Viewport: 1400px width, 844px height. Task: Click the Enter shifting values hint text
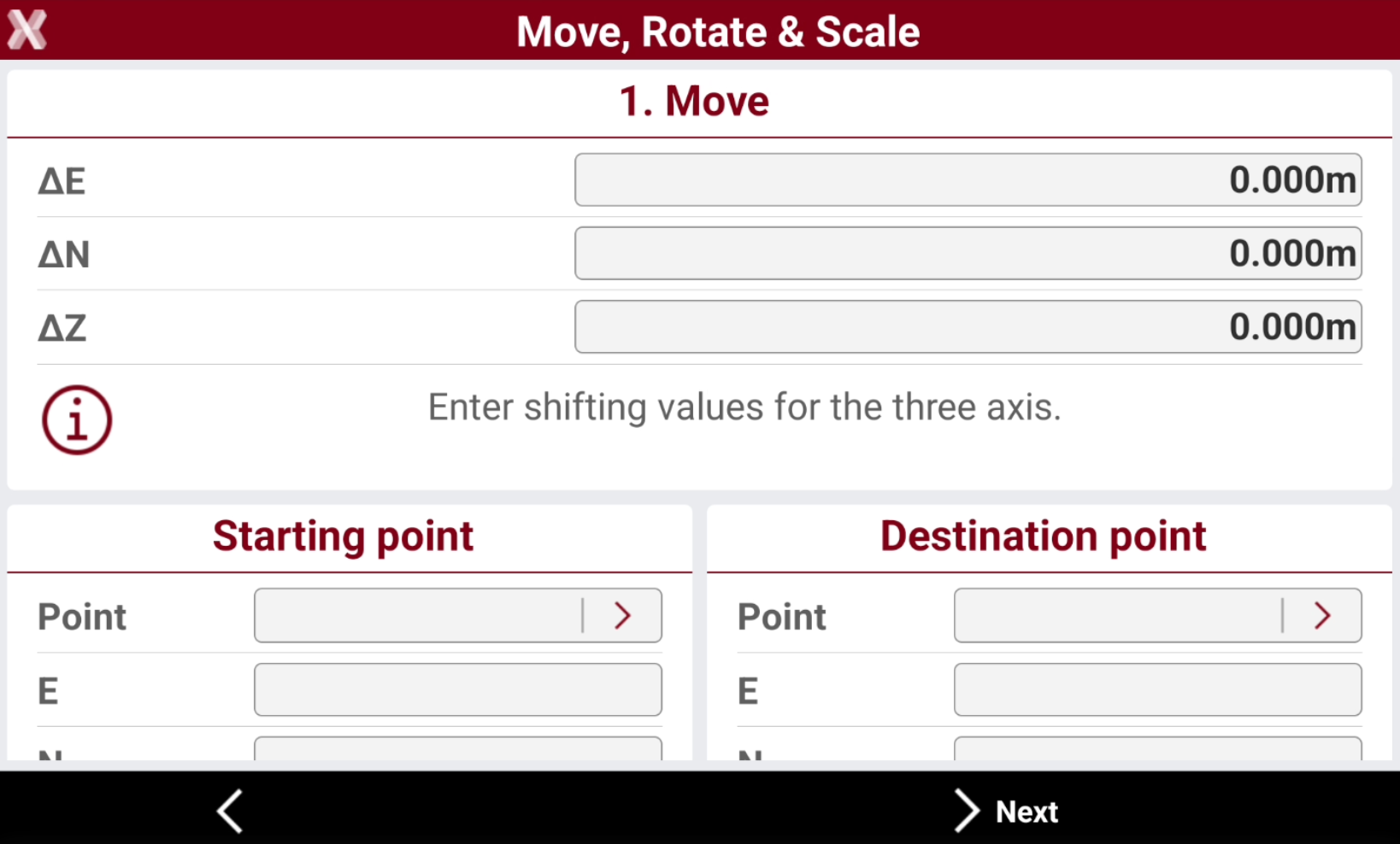744,407
